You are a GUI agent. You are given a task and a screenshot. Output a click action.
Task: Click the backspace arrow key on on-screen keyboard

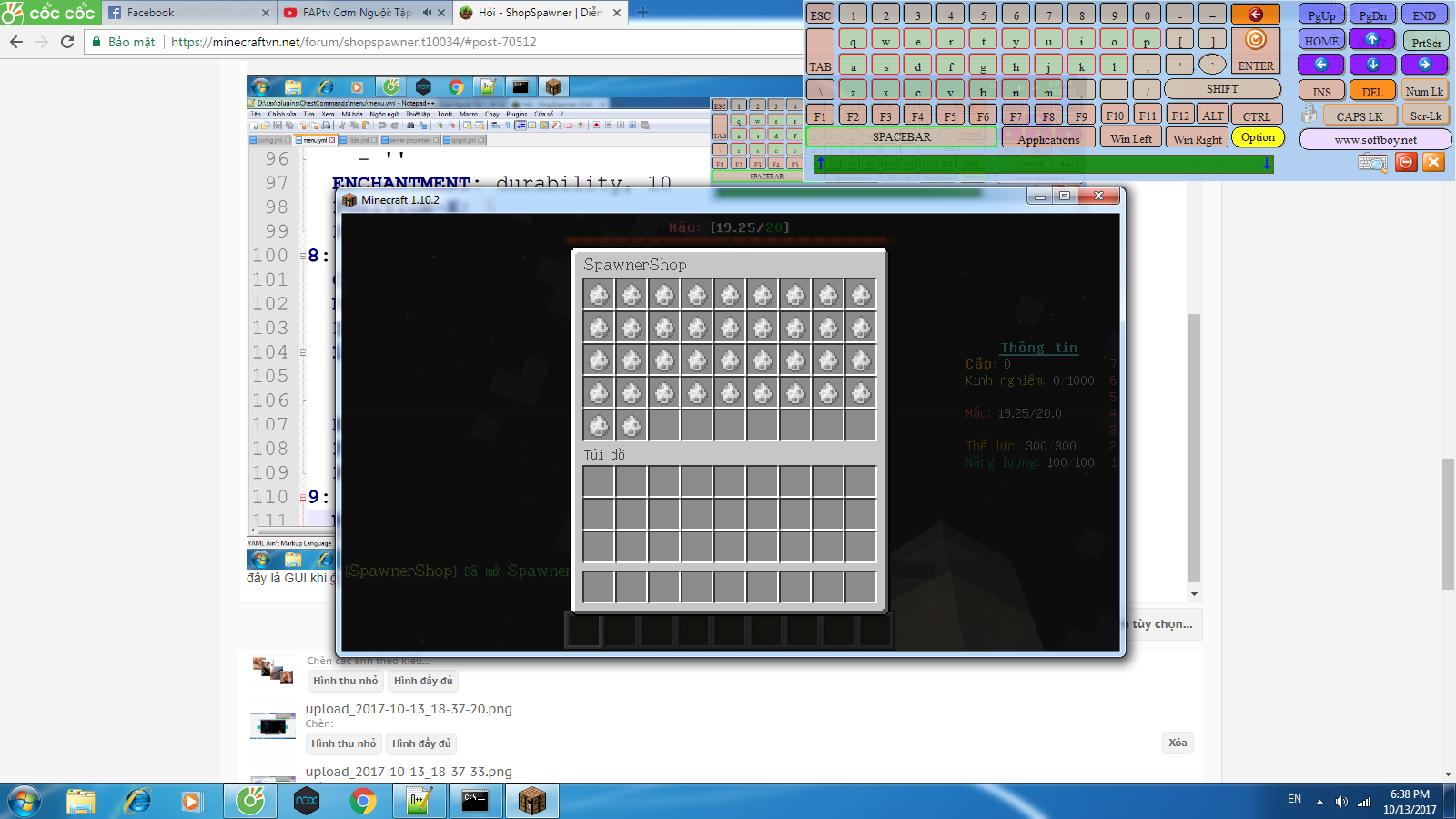tap(1256, 15)
